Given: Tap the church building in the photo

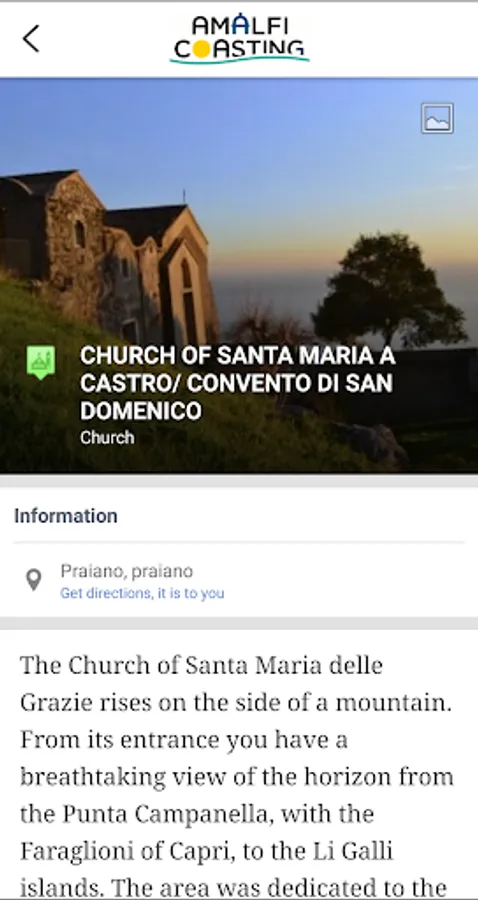Looking at the screenshot, I should (106, 255).
